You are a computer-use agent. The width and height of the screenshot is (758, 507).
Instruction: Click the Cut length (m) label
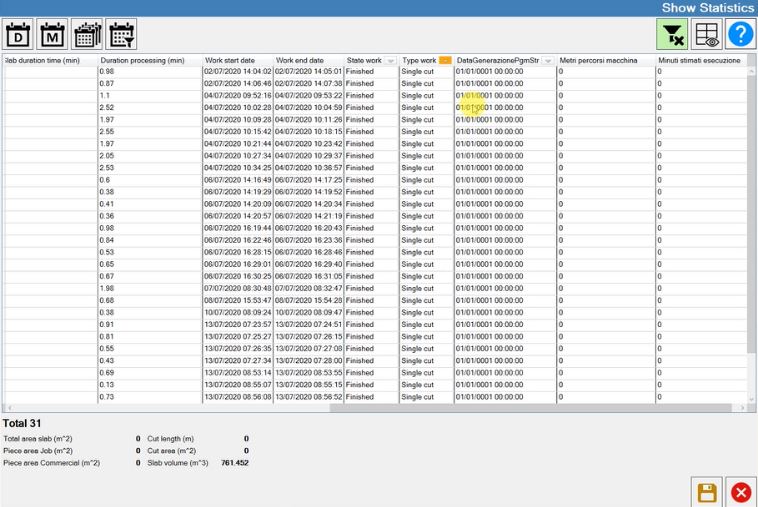coord(171,439)
